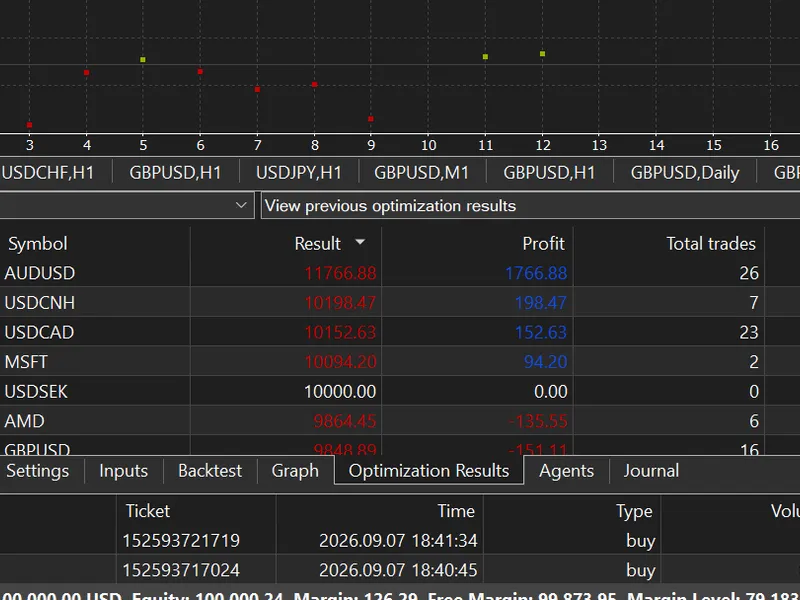
Task: Switch to the USDJPY,H1 chart tab
Action: [298, 173]
